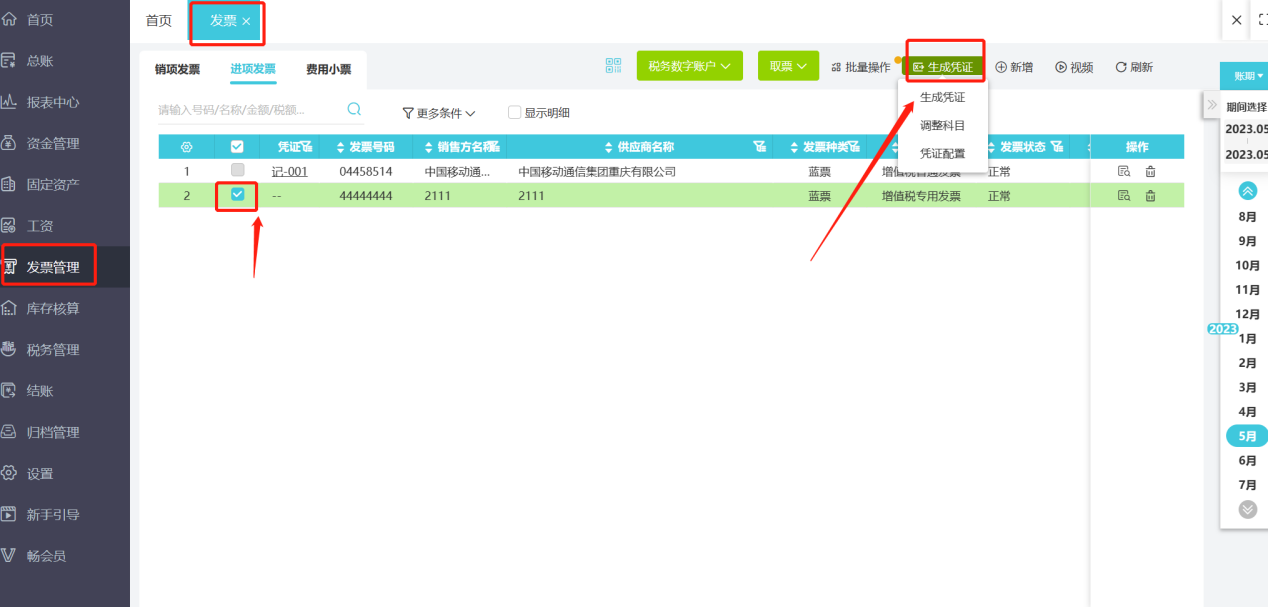Click 刷新 refresh in toolbar

click(x=1134, y=67)
